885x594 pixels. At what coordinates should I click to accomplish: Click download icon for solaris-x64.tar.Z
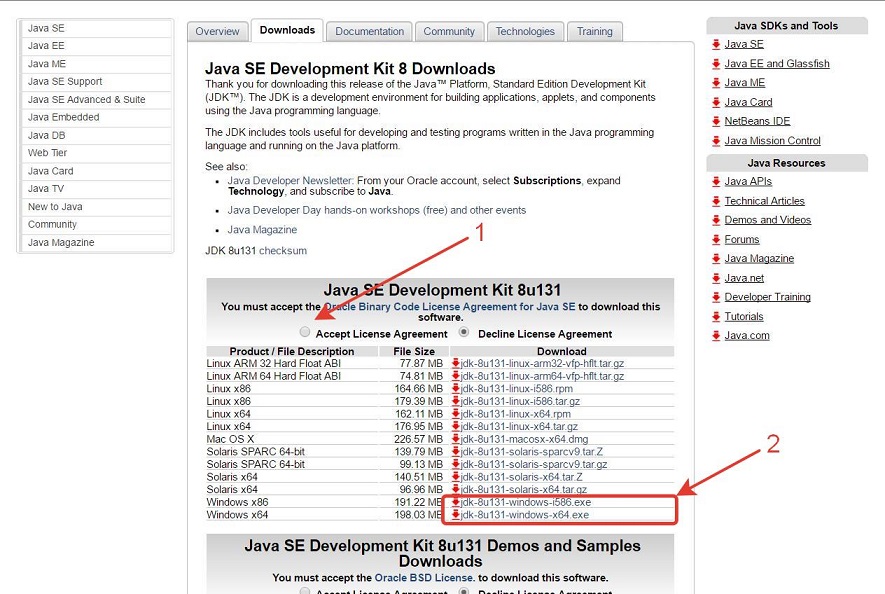pos(455,477)
